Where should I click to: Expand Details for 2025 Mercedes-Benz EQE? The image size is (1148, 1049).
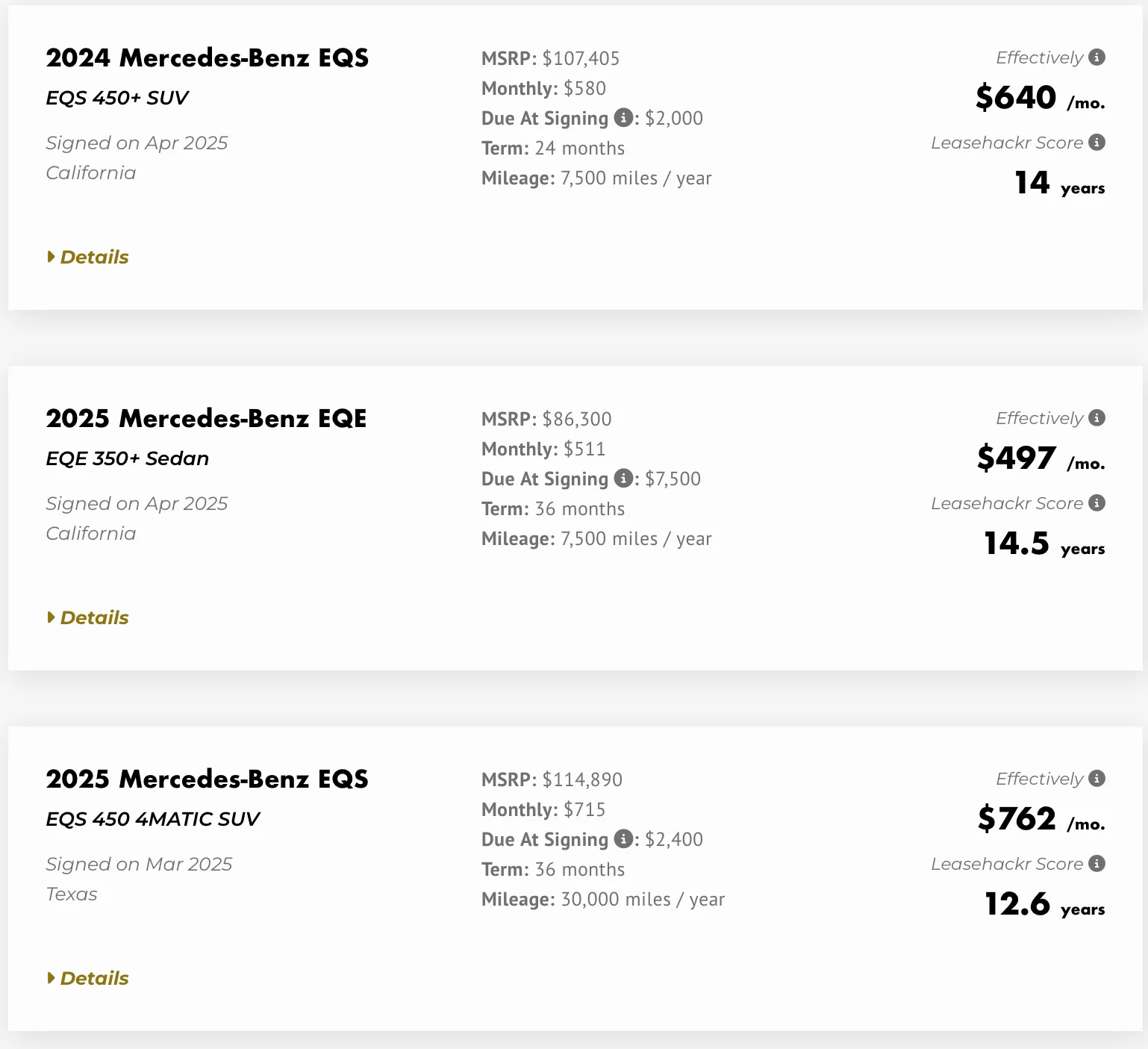click(87, 617)
